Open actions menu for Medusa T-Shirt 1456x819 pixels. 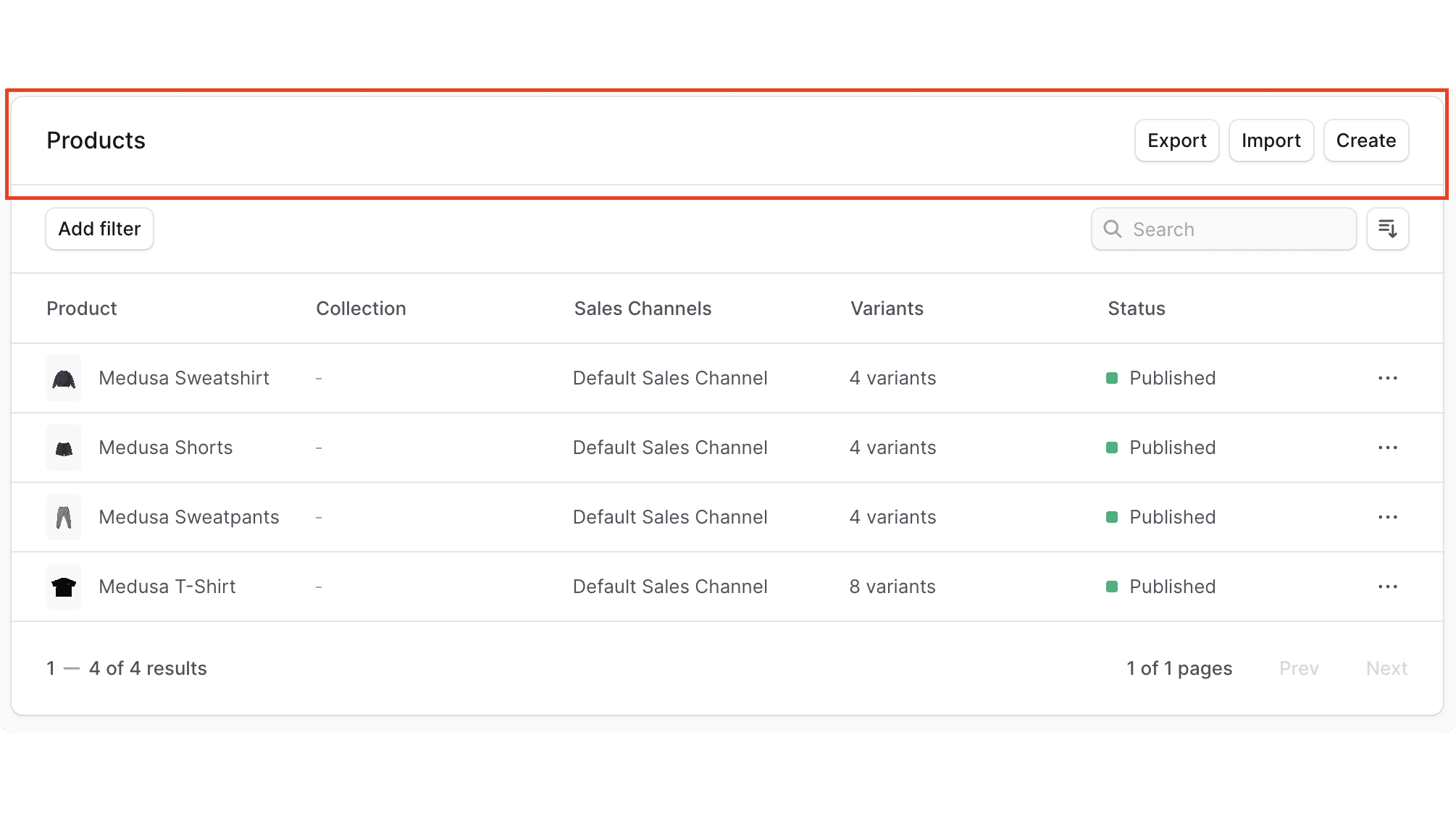[1387, 587]
